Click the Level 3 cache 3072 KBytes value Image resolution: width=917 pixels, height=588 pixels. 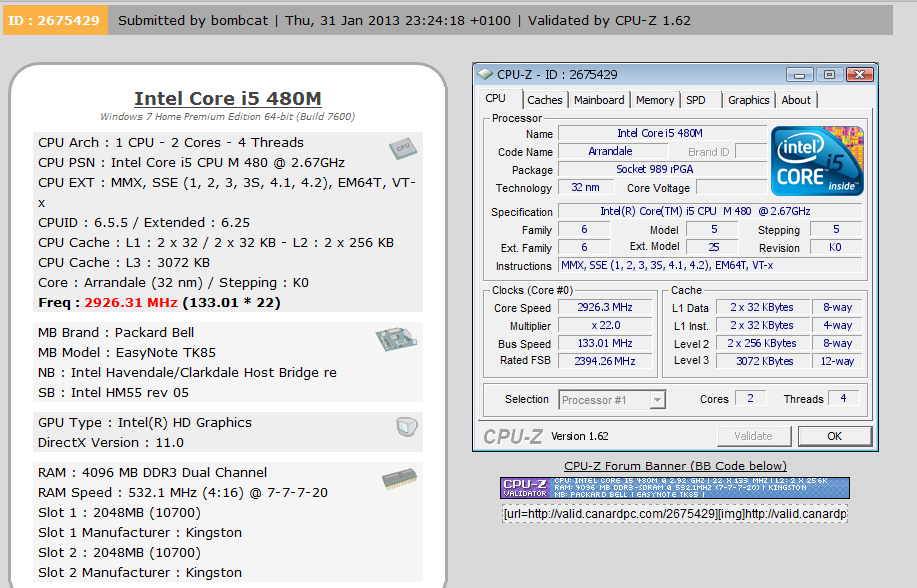coord(764,361)
